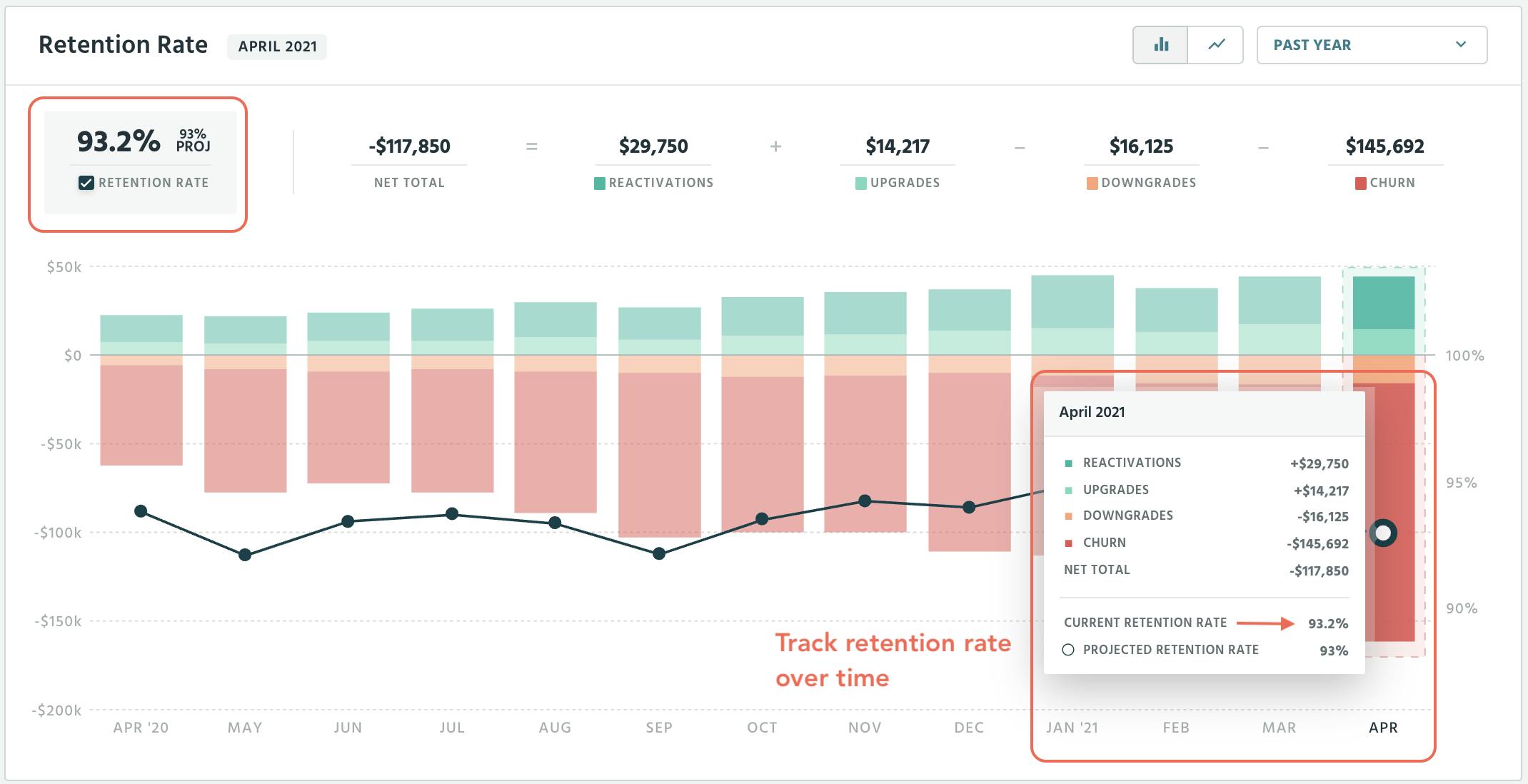1528x784 pixels.
Task: Enable the retention rate tracking checkbox
Action: point(85,182)
